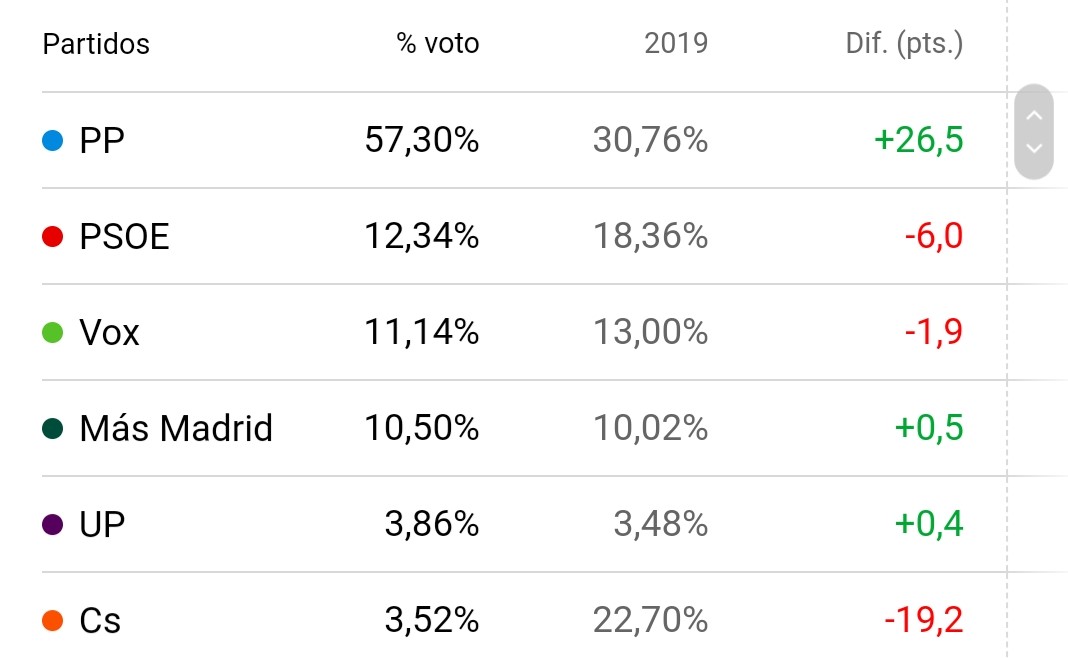Click the PP +26,5 difference value
The image size is (1068, 659).
click(918, 141)
